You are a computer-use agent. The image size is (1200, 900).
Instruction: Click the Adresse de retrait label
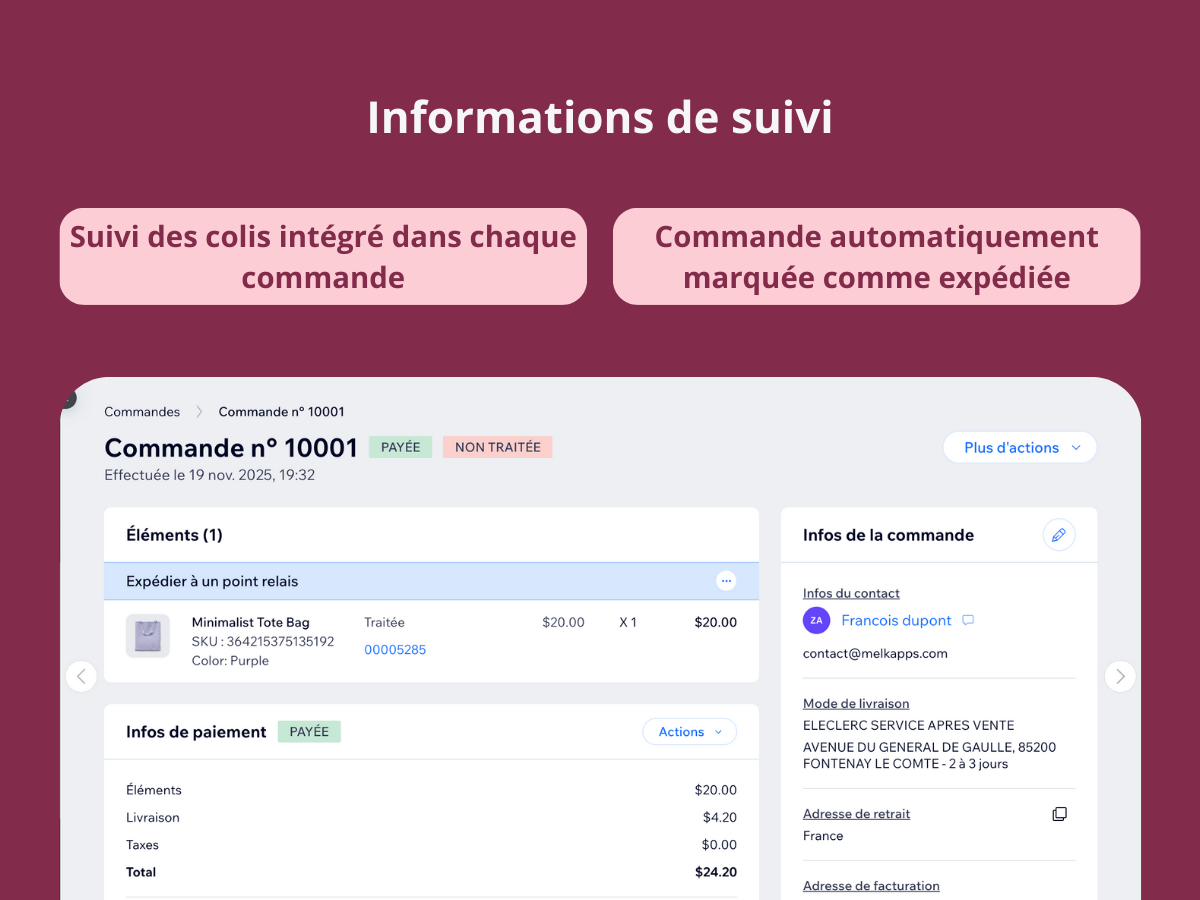(857, 814)
